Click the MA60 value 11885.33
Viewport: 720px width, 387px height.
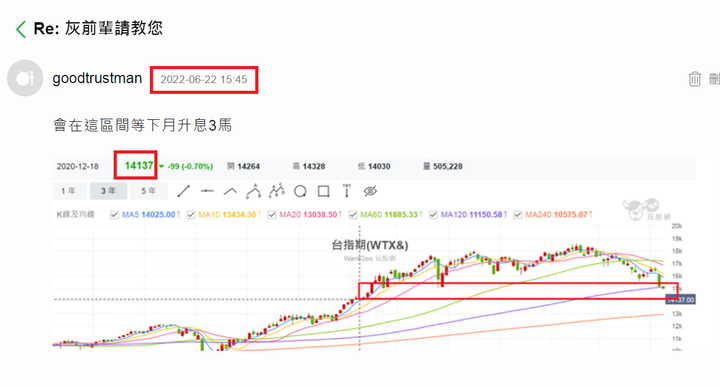pos(401,214)
